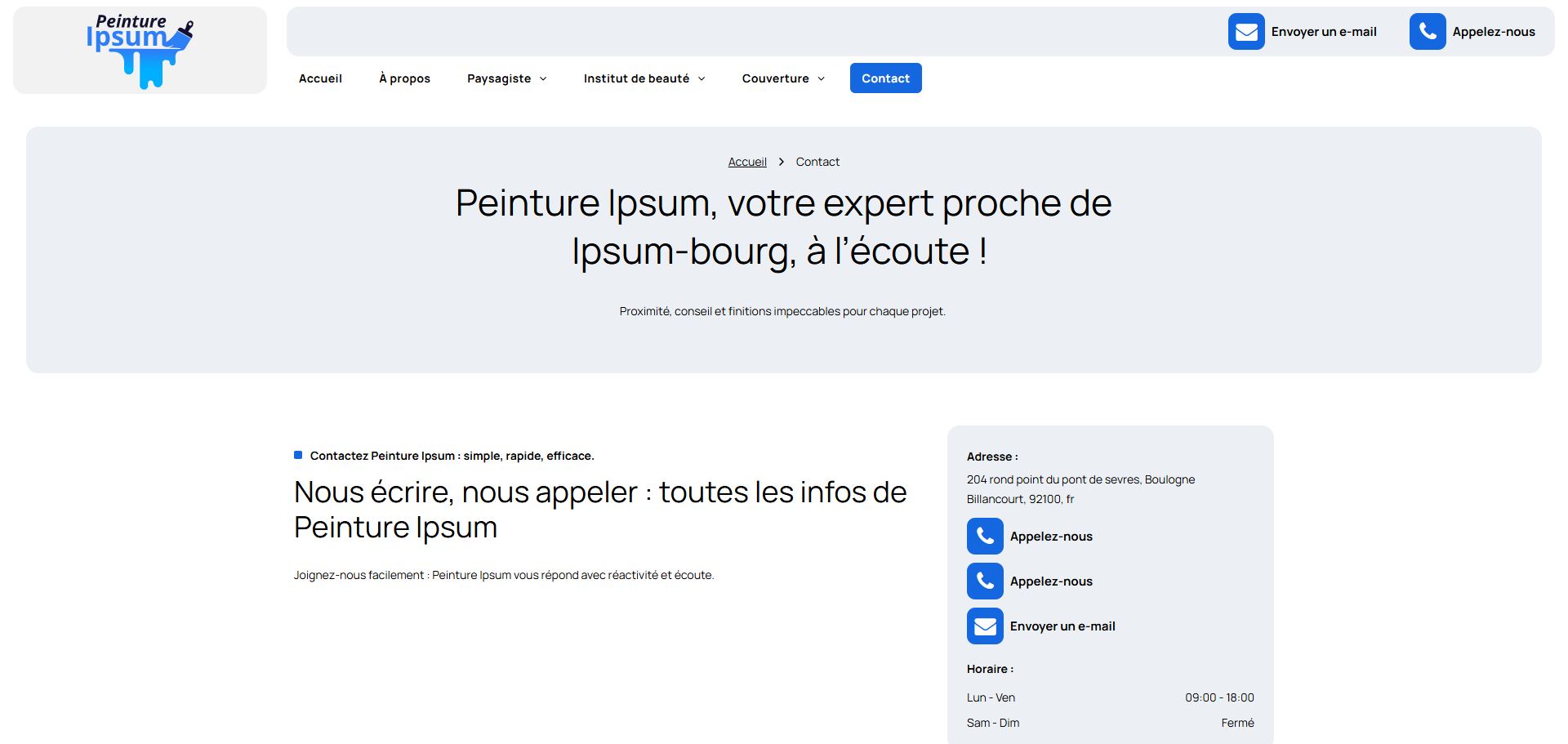Follow the underlined Accueil breadcrumb link
The height and width of the screenshot is (744, 1568).
click(747, 163)
